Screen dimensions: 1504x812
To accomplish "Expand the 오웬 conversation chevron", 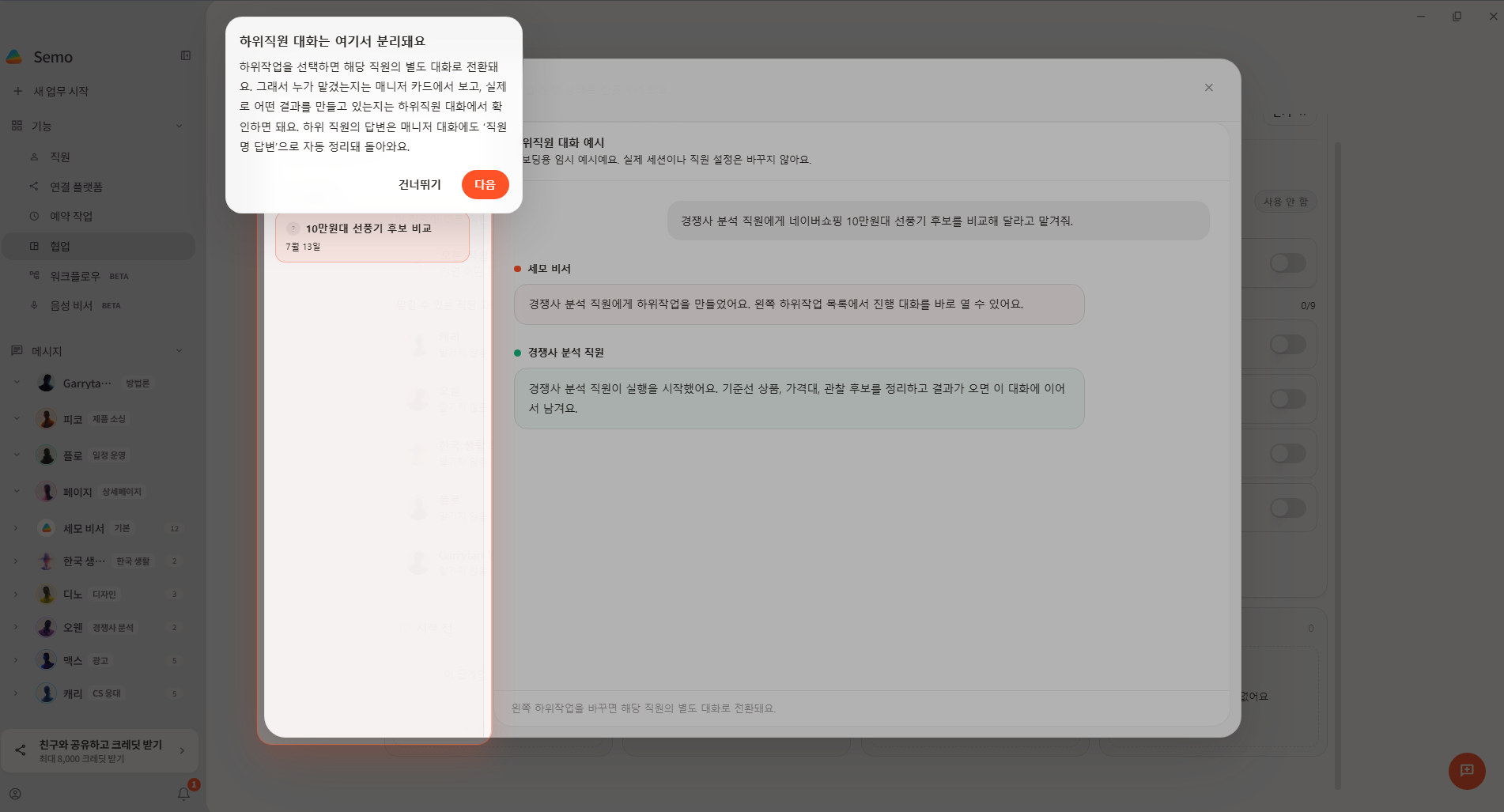I will (x=16, y=627).
